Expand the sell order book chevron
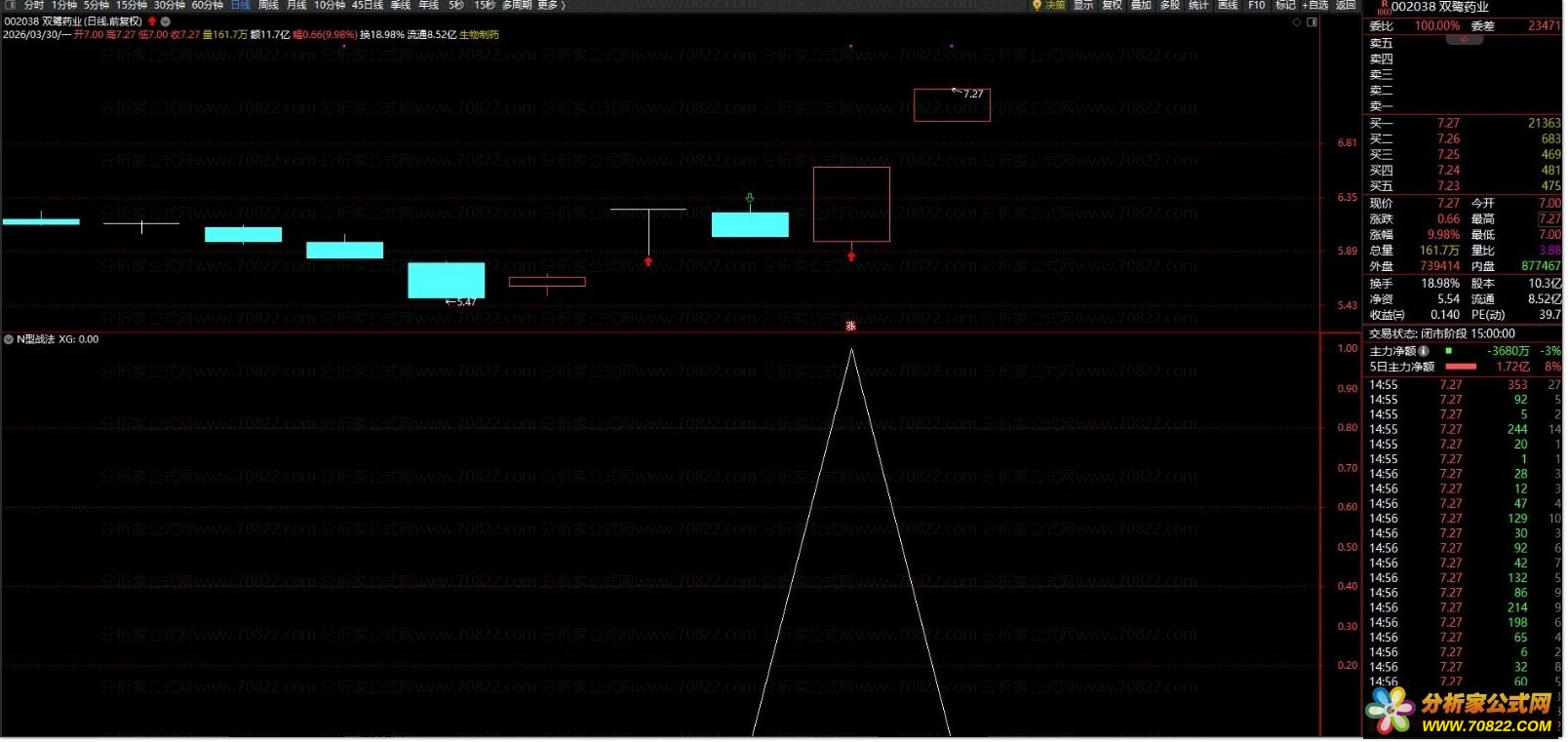This screenshot has height=742, width=1568. coord(1464,41)
